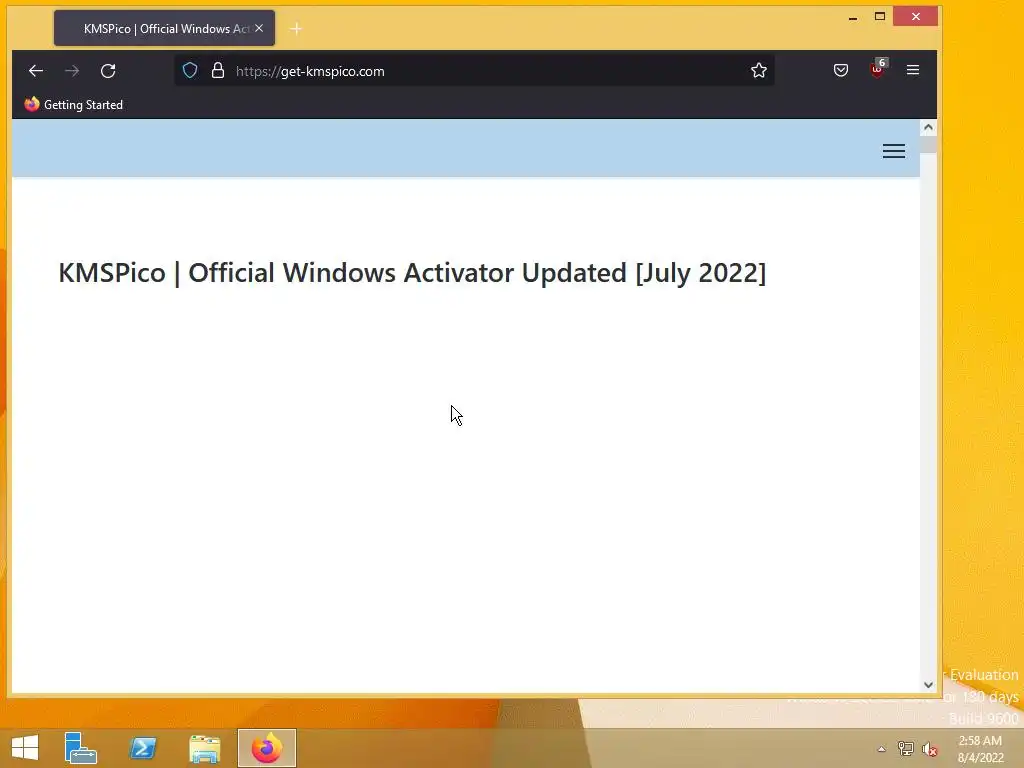Expand the website hamburger menu
This screenshot has width=1024, height=768.
[894, 151]
